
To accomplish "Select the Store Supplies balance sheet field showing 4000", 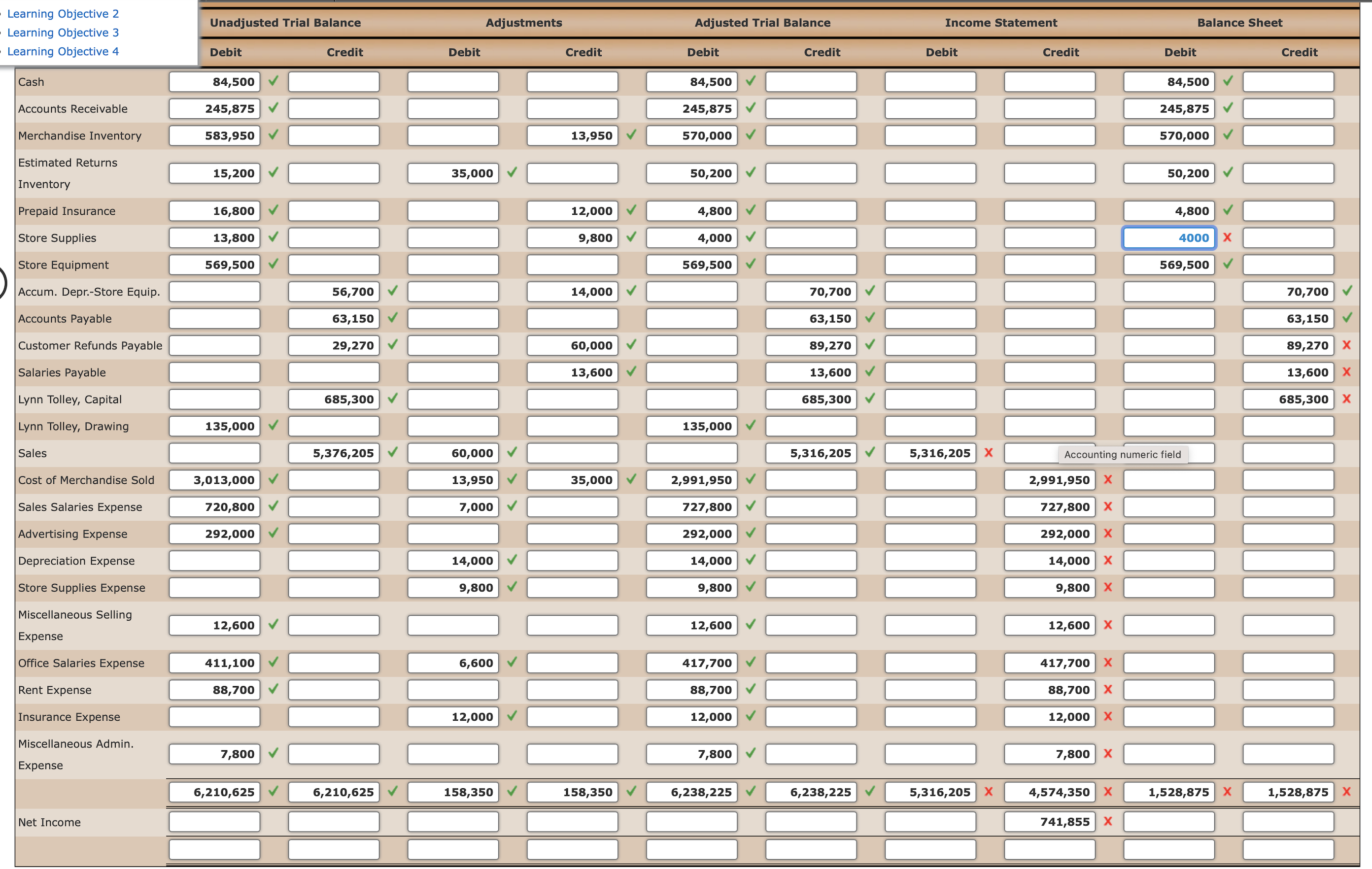I will coord(1168,237).
